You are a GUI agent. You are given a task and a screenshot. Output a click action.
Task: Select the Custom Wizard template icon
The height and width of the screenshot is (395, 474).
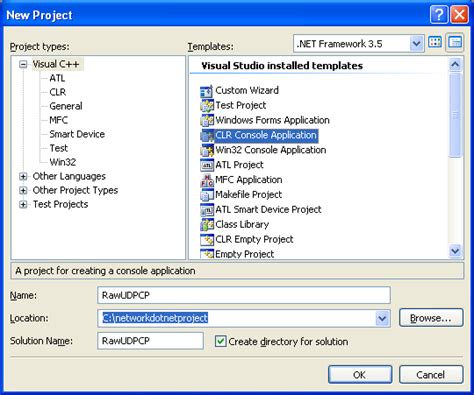[x=206, y=91]
